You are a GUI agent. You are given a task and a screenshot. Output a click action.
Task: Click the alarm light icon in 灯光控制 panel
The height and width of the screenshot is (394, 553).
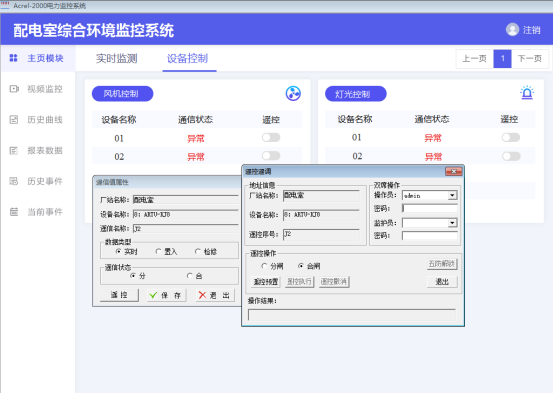pyautogui.click(x=527, y=92)
